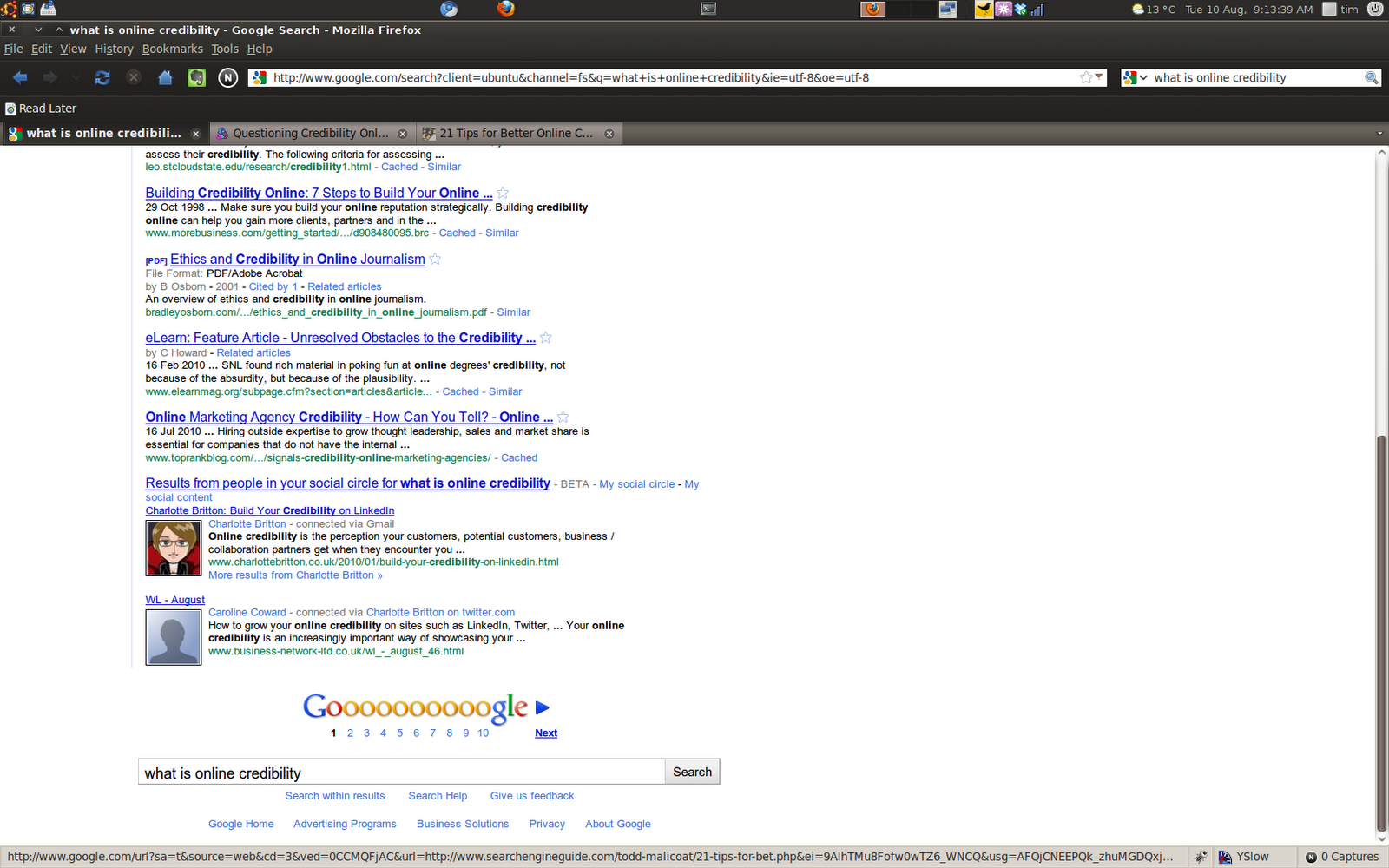Open the URL bar history dropdown arrow
The width and height of the screenshot is (1389, 868).
click(x=1100, y=77)
